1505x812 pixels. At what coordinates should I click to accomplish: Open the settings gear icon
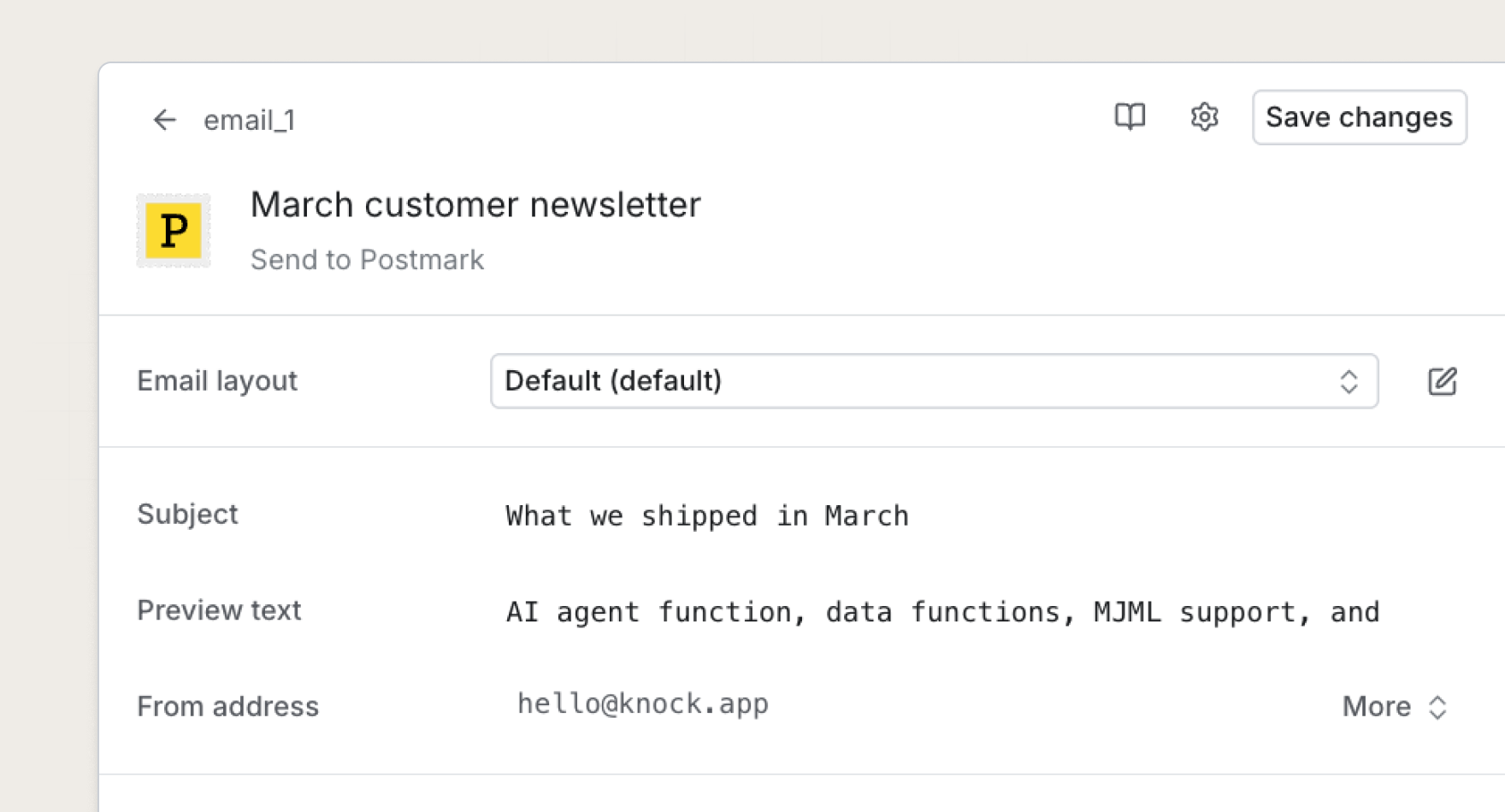(x=1204, y=116)
